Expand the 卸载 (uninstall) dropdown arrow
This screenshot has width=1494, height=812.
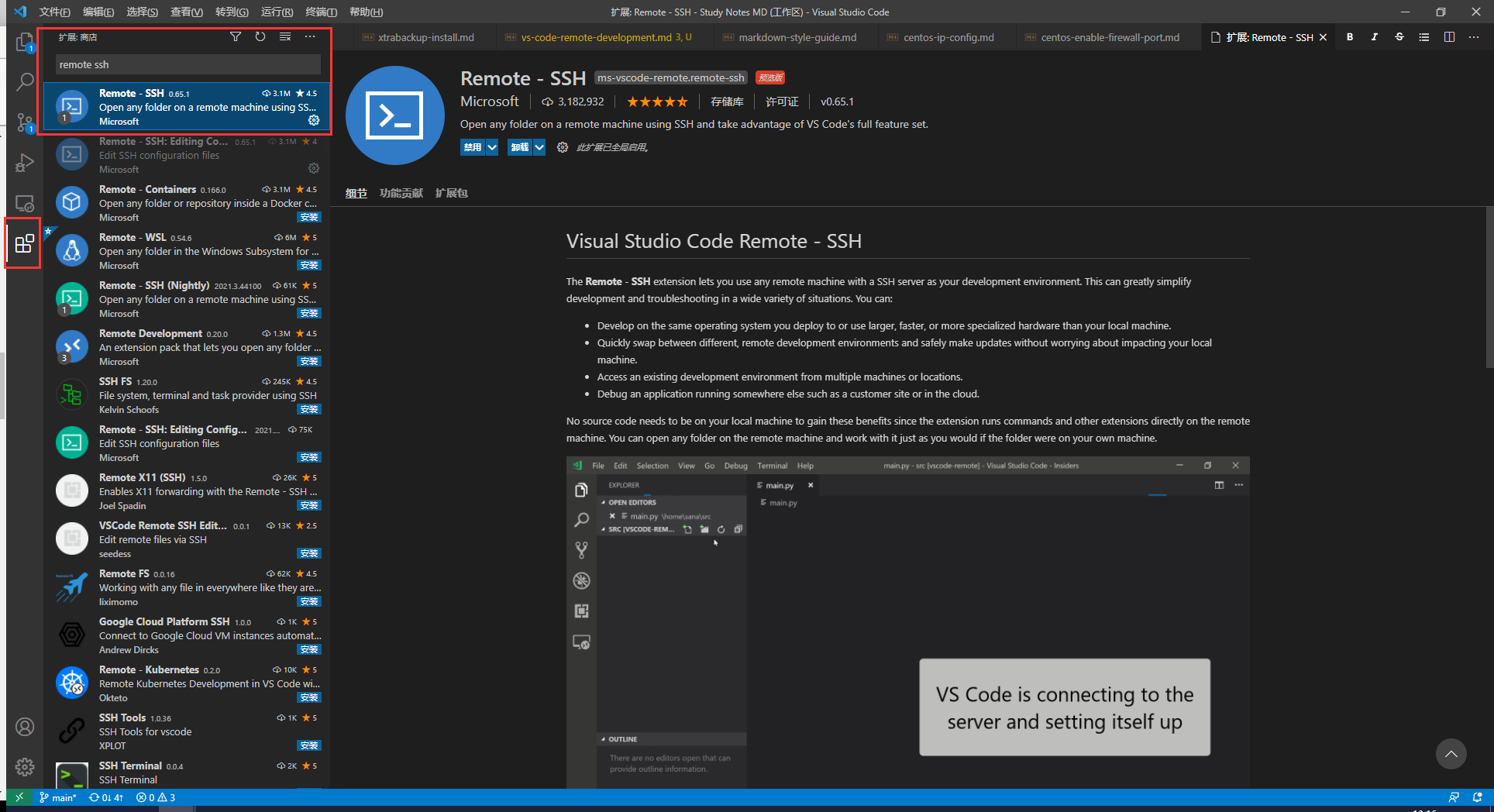point(539,147)
